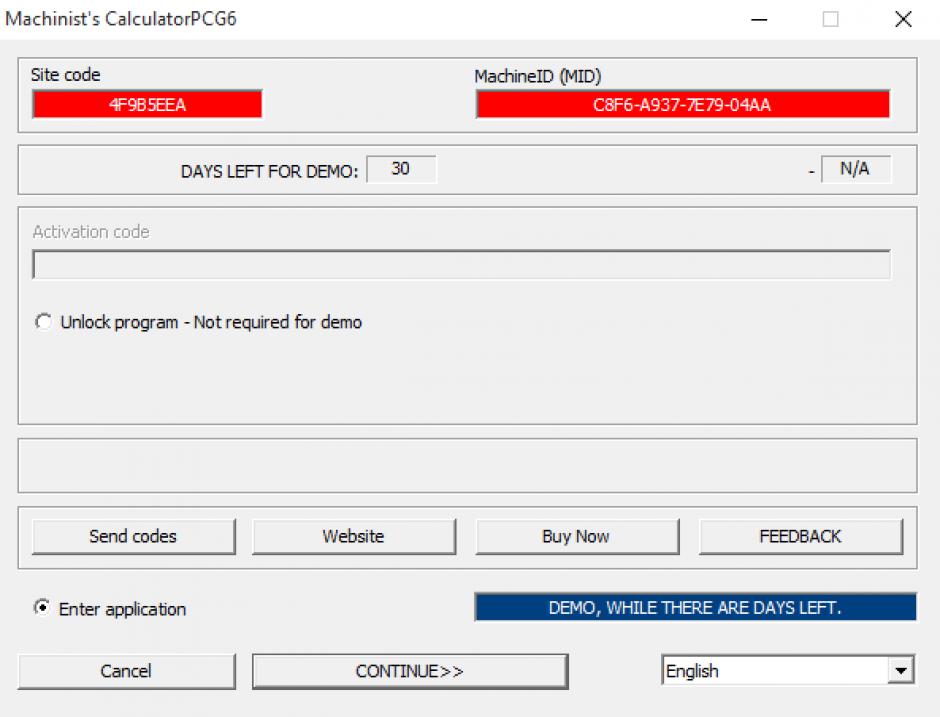Screen dimensions: 940x717
Task: Click the Cancel button
Action: (x=126, y=671)
